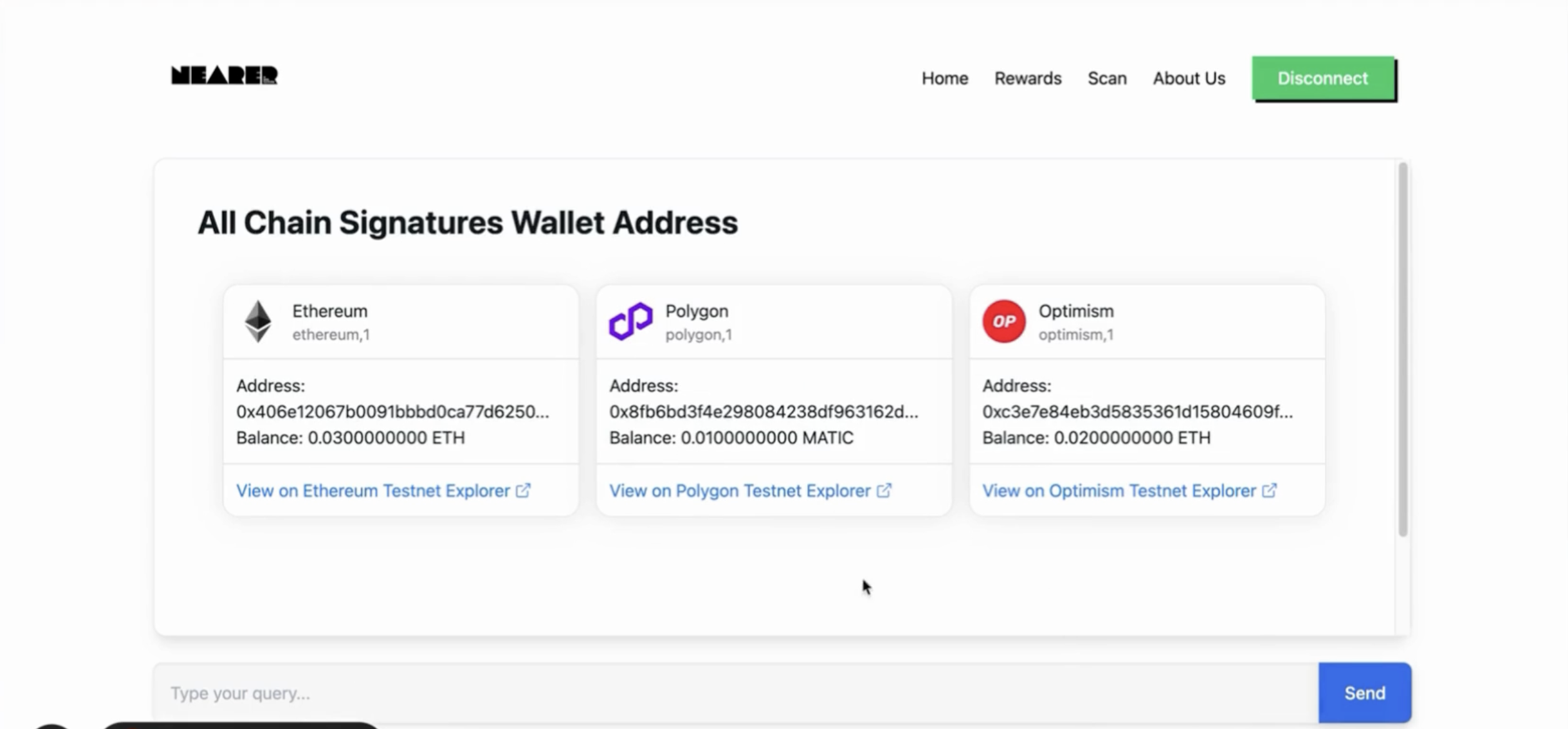
Task: Open the Scan nav item
Action: point(1107,78)
